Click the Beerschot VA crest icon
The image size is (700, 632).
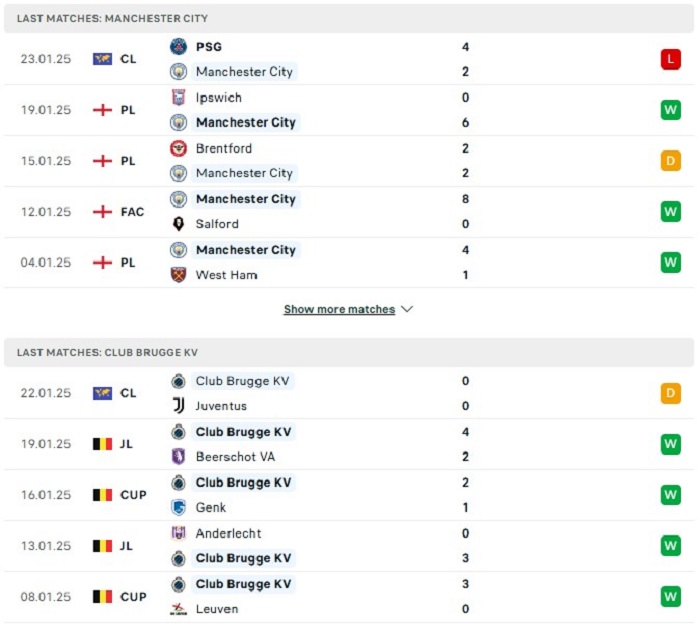point(178,457)
